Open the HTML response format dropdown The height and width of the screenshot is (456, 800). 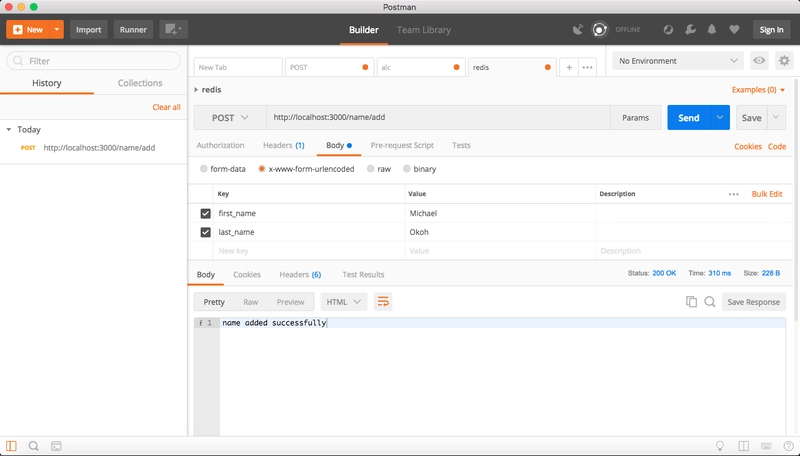(x=343, y=302)
